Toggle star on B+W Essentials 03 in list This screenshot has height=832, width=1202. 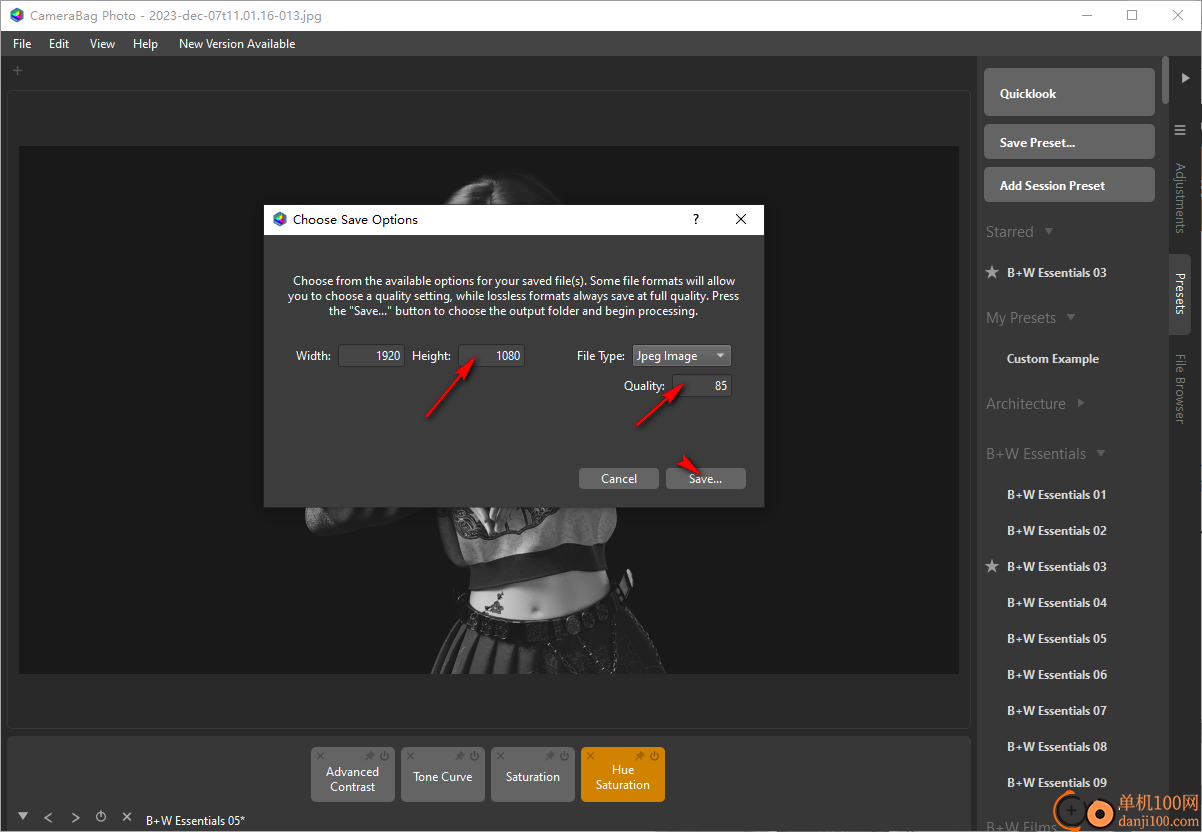992,566
